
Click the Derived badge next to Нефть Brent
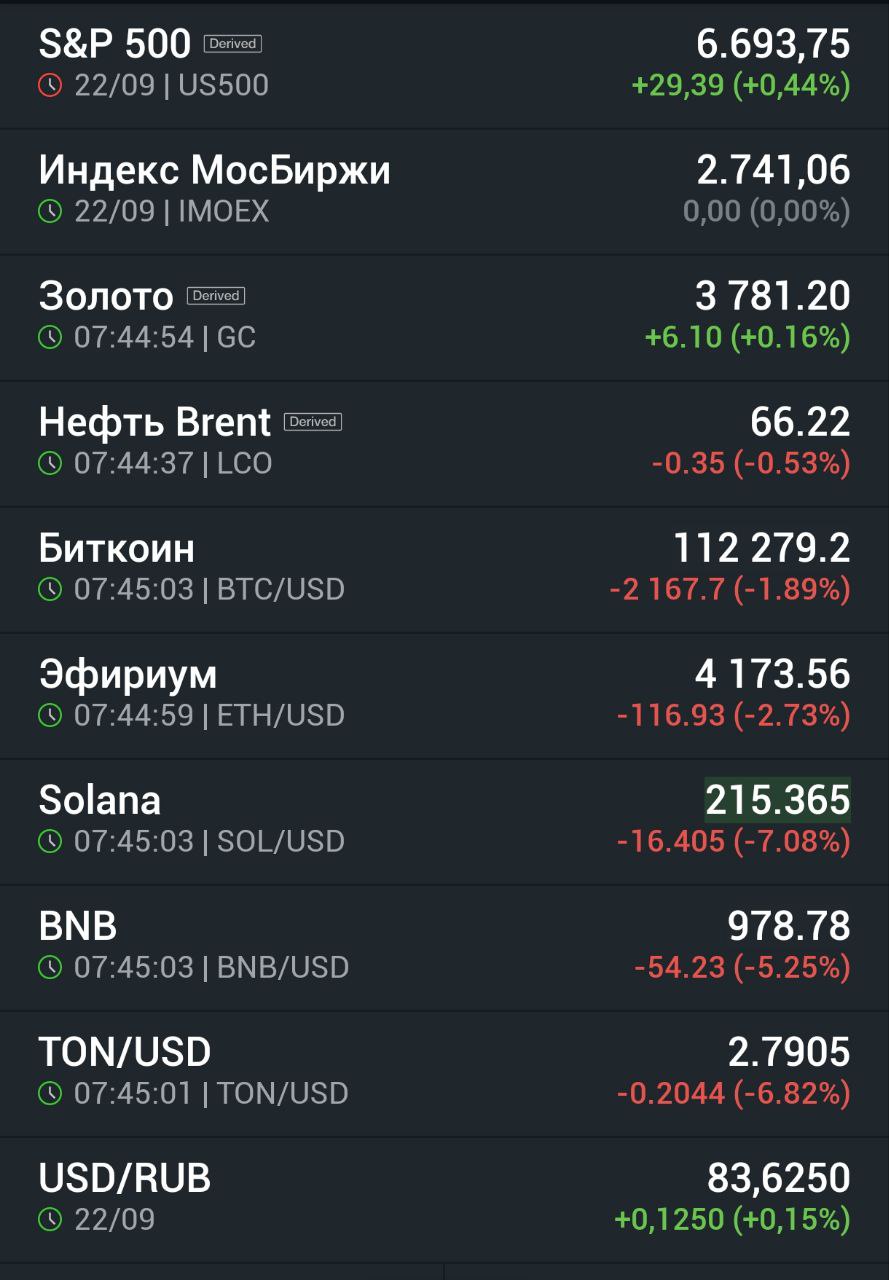313,422
